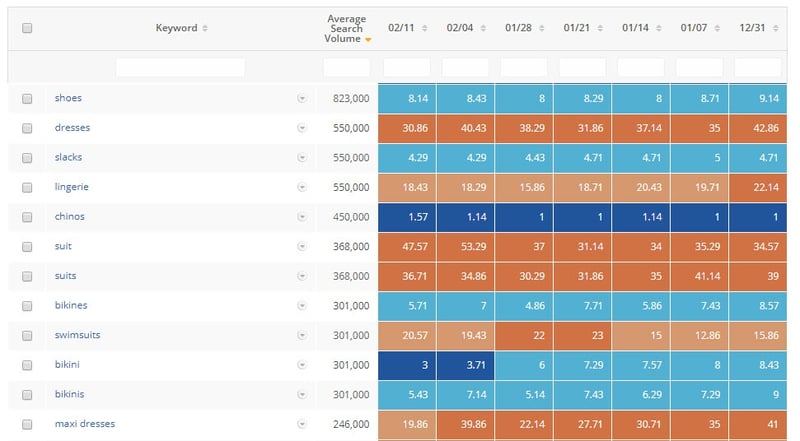Screen dimensions: 800x441
Task: Focus the Keyword filter input
Action: 180,67
